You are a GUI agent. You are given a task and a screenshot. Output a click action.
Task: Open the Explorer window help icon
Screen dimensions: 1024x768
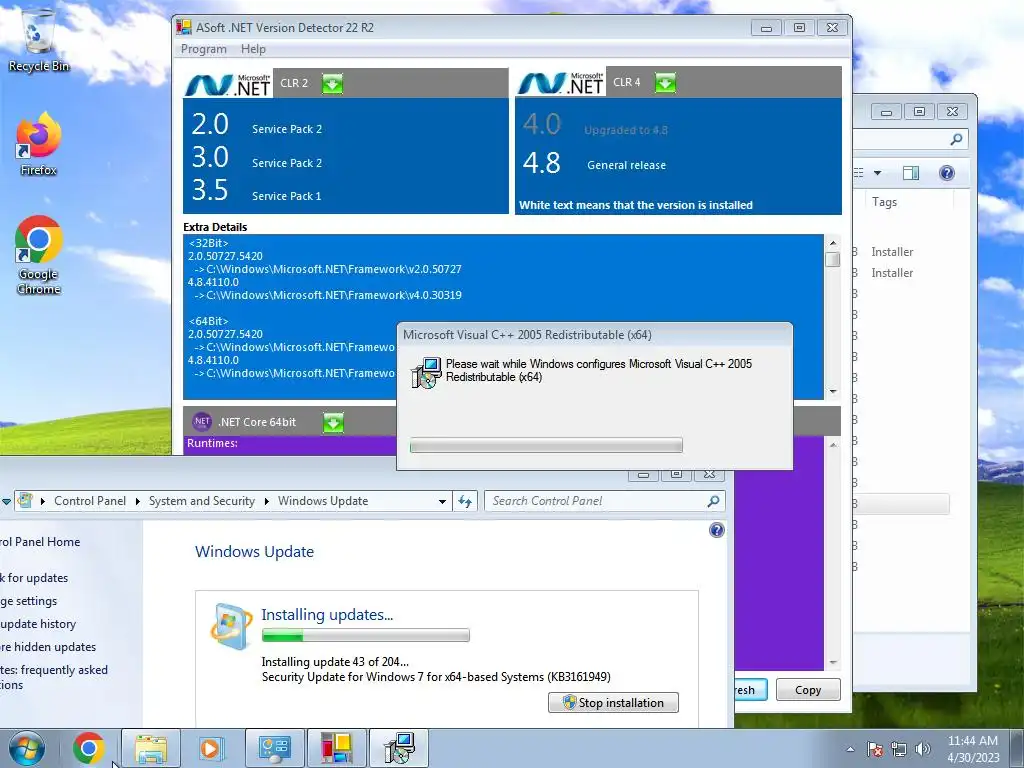(x=947, y=173)
